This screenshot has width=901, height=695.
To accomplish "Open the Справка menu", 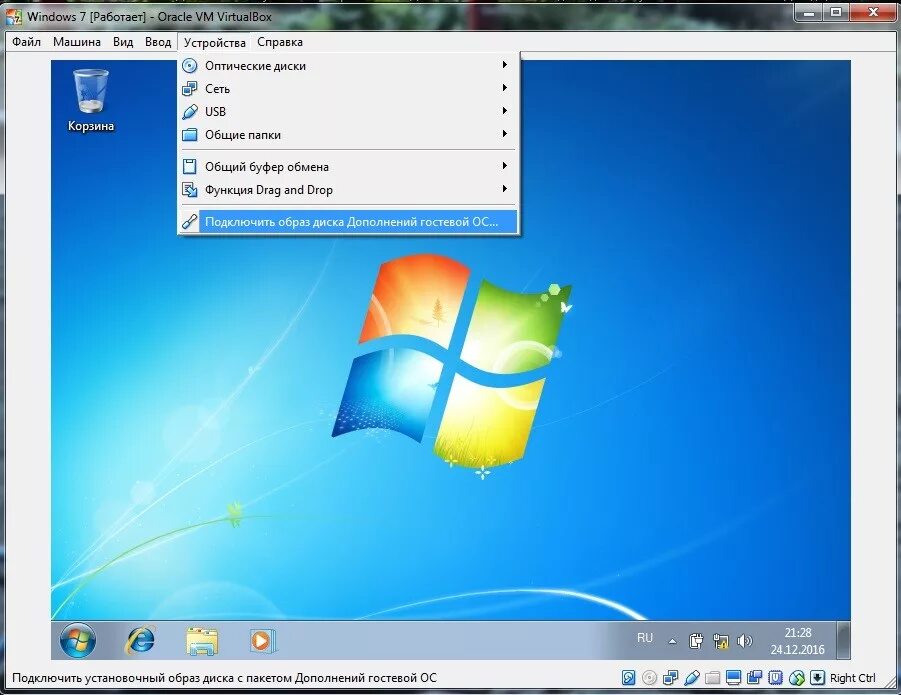I will [x=280, y=42].
